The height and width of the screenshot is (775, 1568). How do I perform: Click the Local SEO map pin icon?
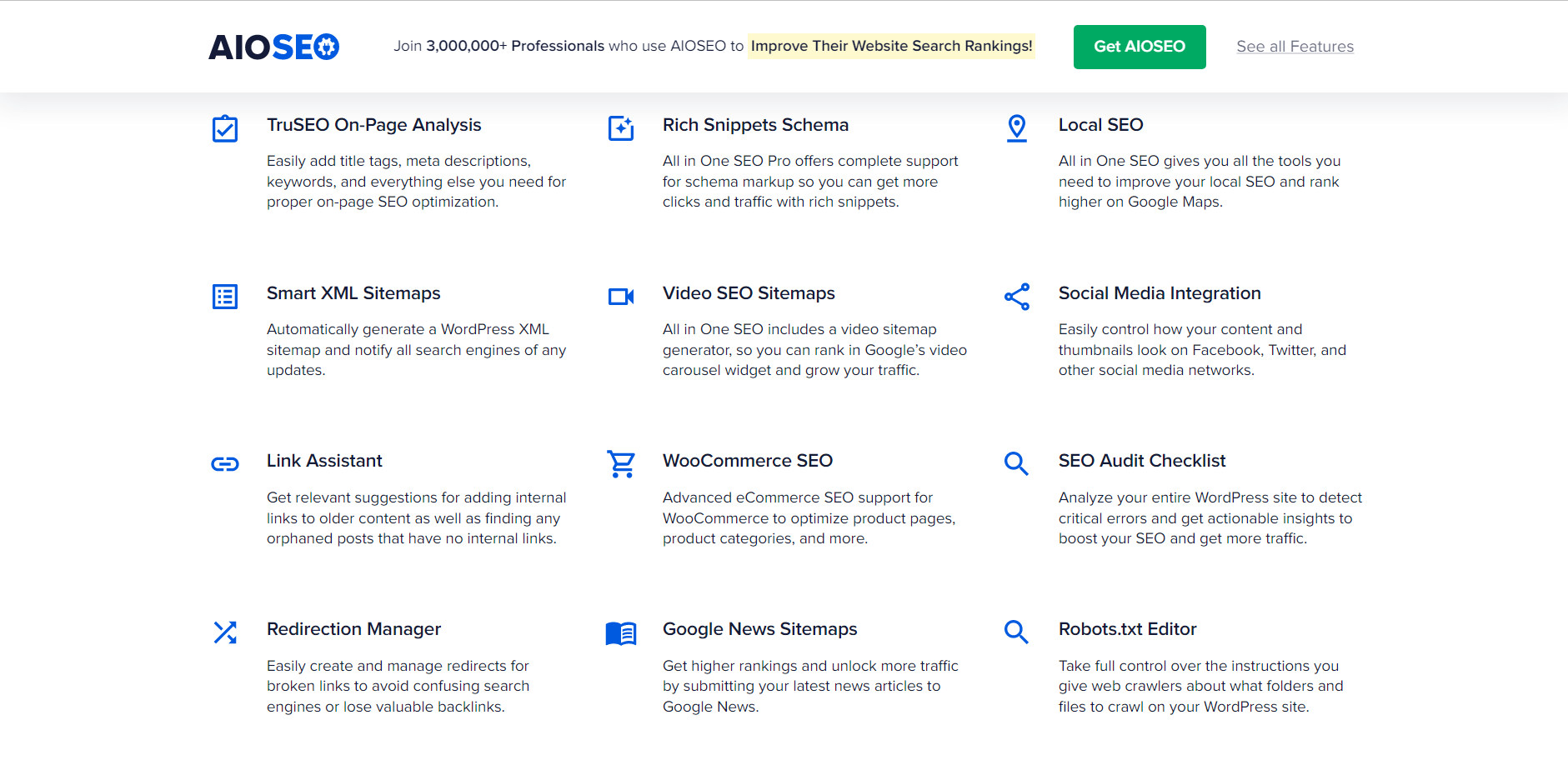click(1017, 128)
